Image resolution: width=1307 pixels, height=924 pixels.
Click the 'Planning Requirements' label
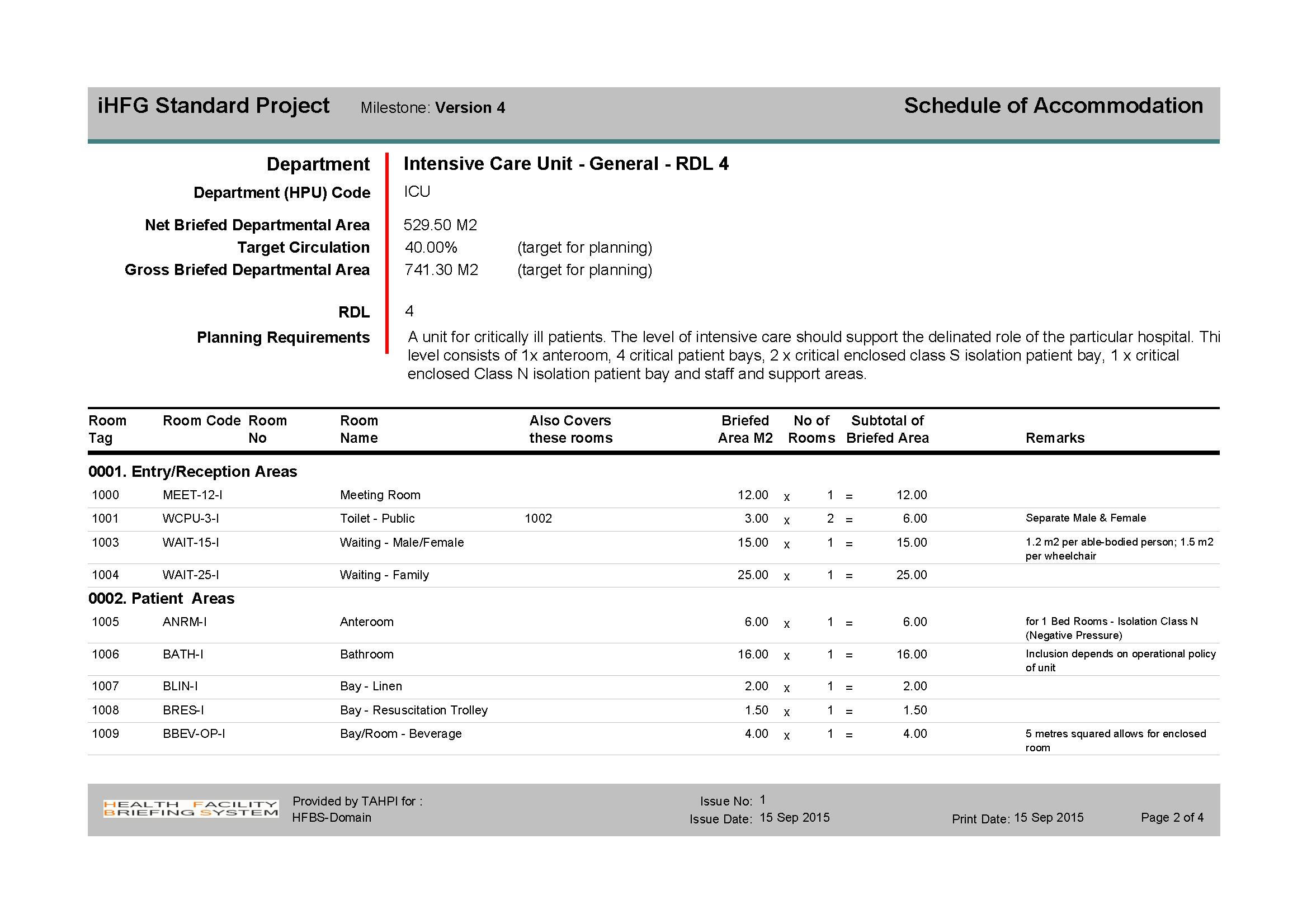tap(283, 338)
